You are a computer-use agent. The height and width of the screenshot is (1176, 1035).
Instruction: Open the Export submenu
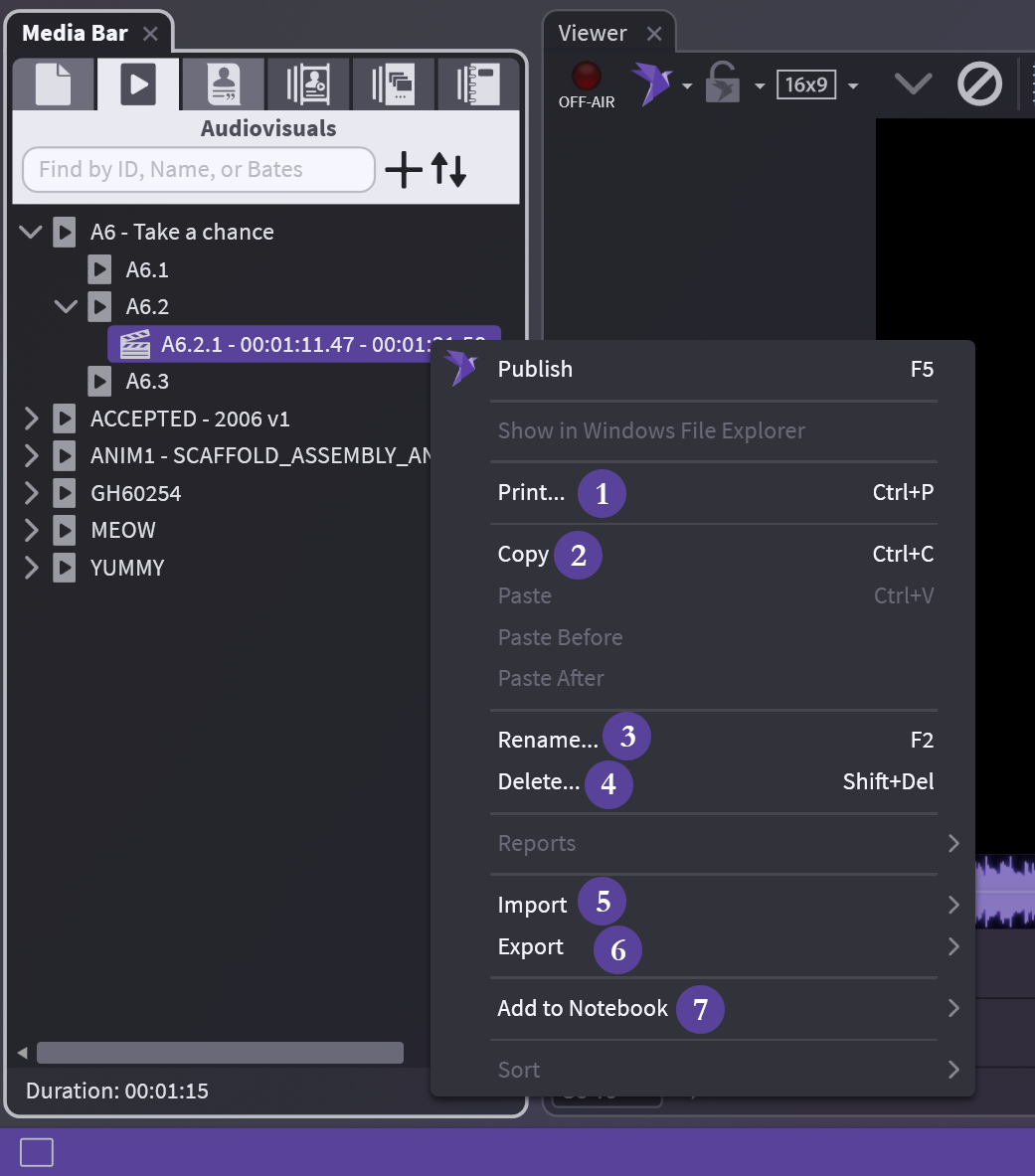tap(531, 946)
